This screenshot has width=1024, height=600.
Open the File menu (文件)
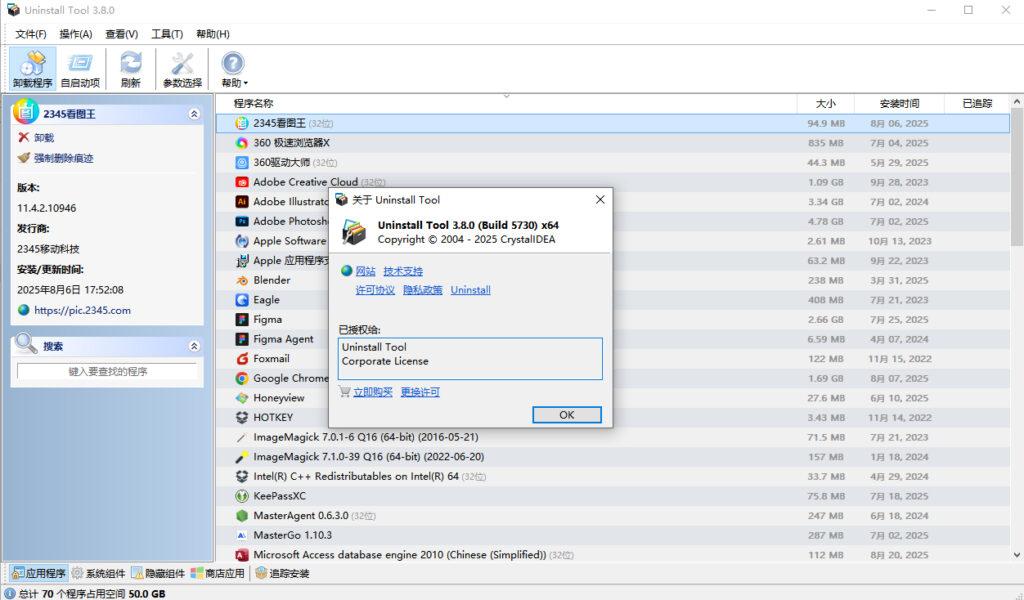(31, 34)
